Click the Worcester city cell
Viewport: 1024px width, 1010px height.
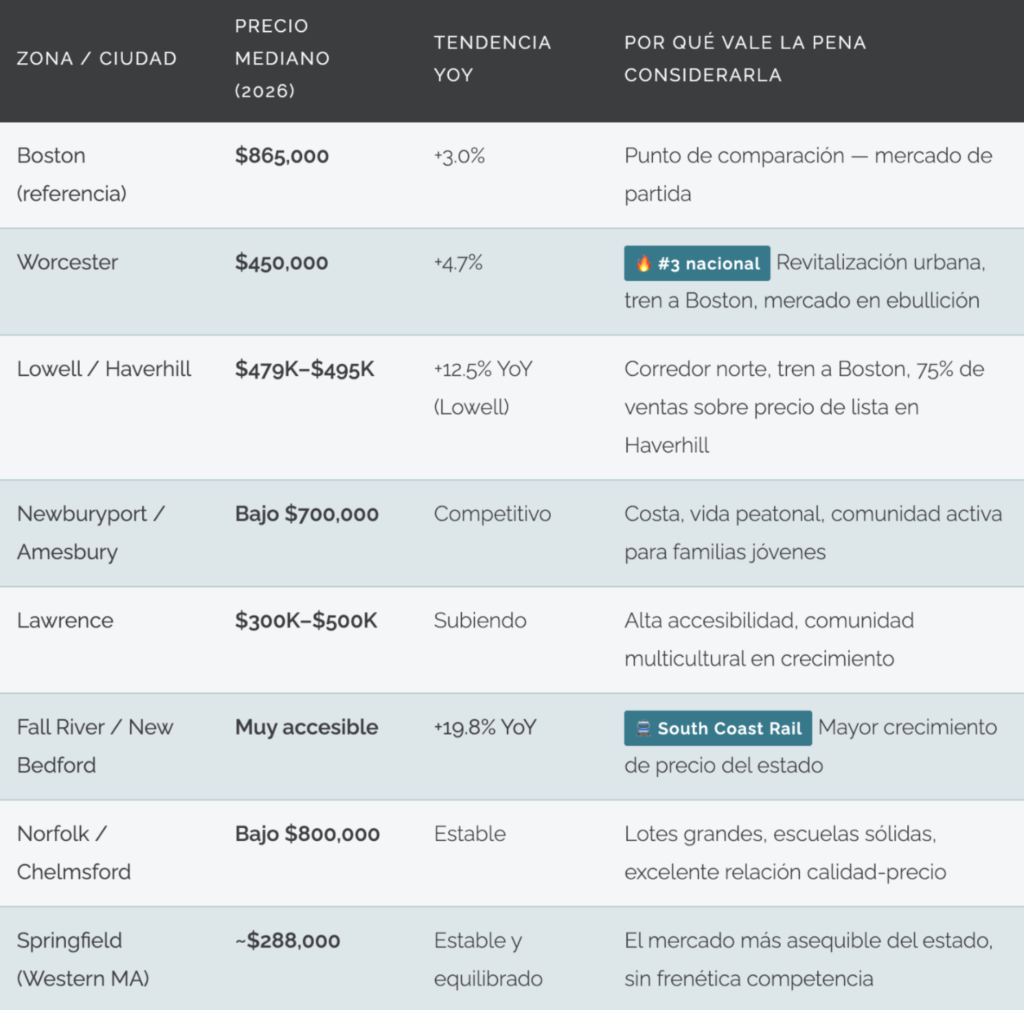[x=67, y=262]
